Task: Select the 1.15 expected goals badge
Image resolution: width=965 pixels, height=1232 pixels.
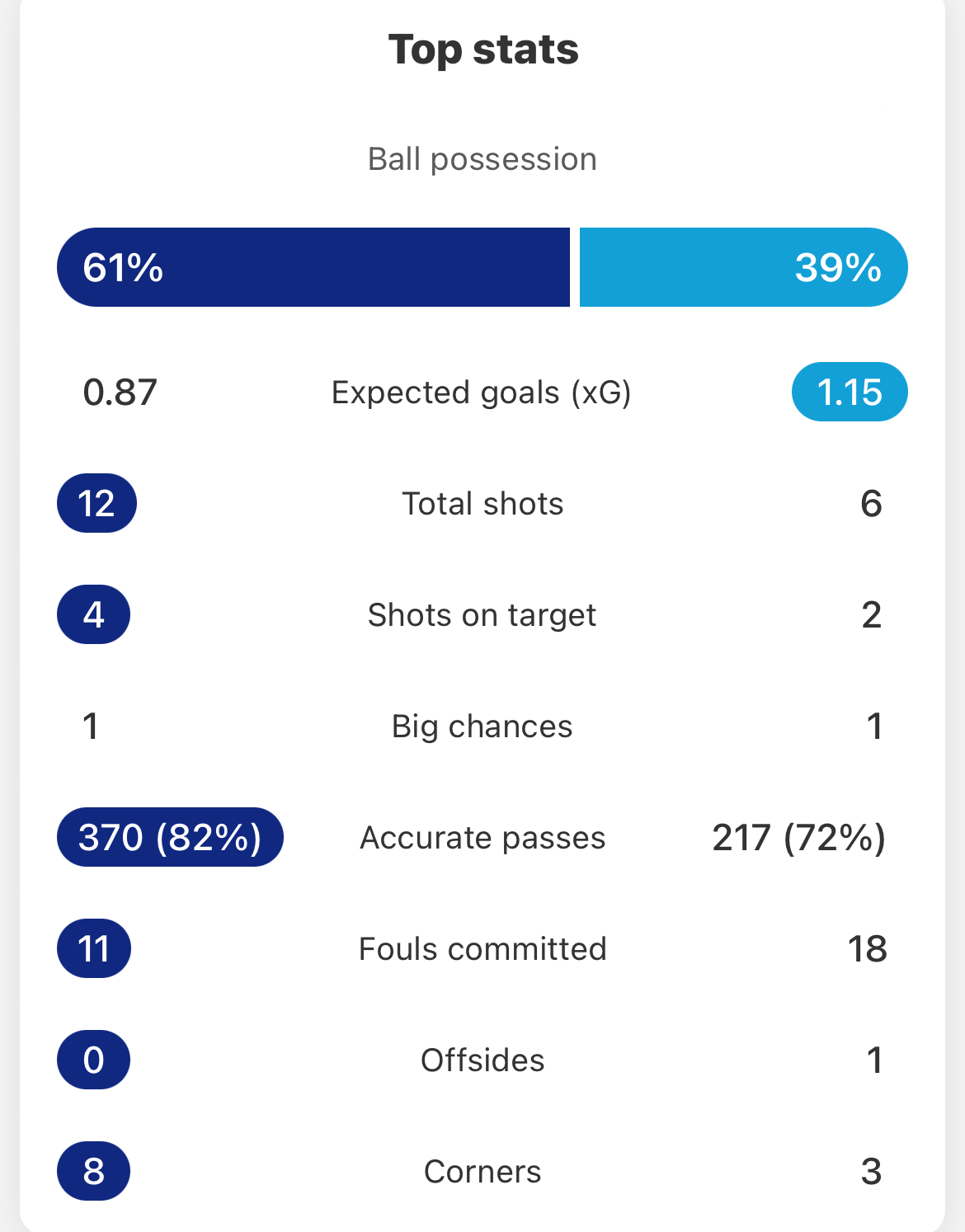Action: click(x=850, y=392)
